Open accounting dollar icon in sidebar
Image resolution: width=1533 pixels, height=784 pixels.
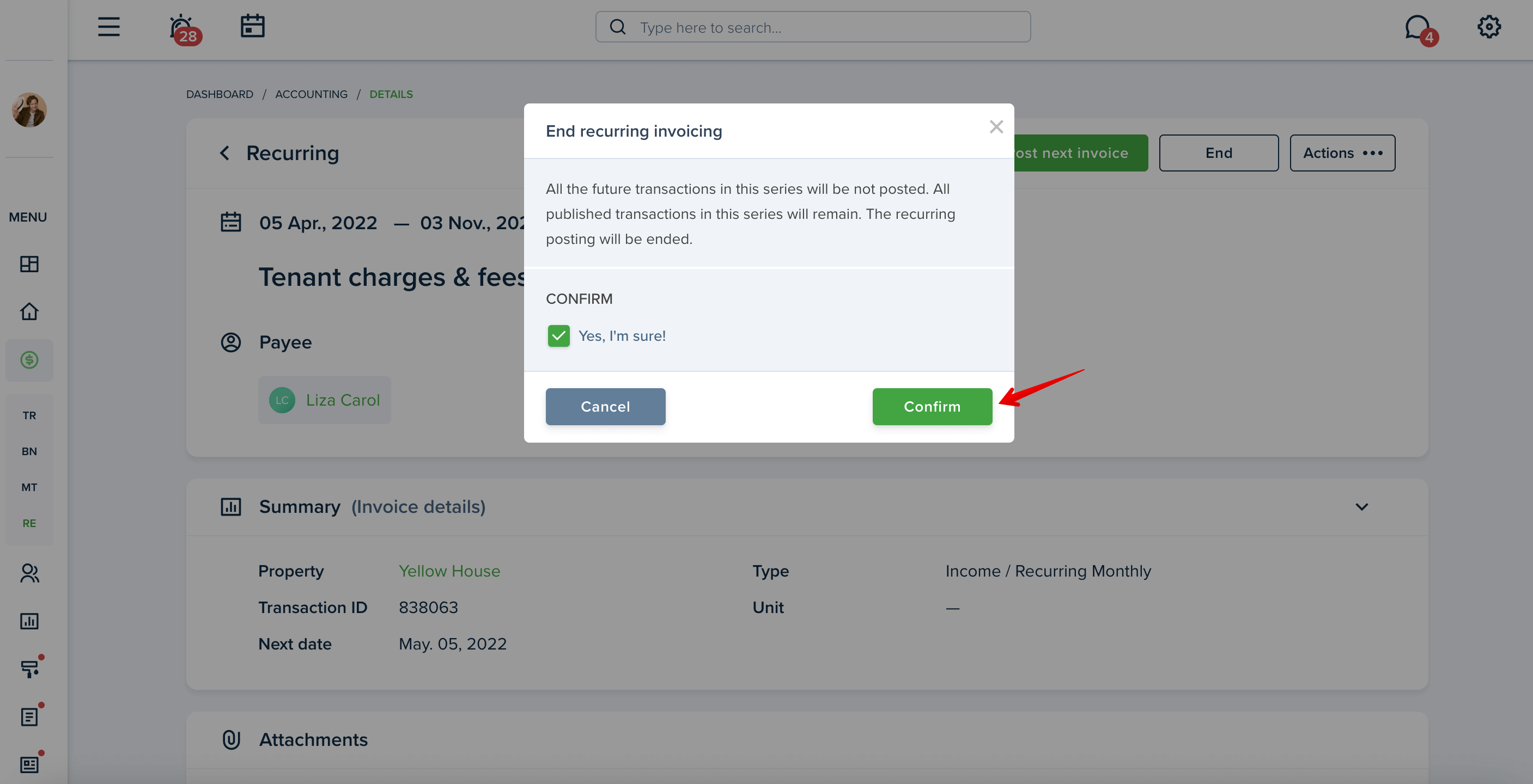pos(29,360)
